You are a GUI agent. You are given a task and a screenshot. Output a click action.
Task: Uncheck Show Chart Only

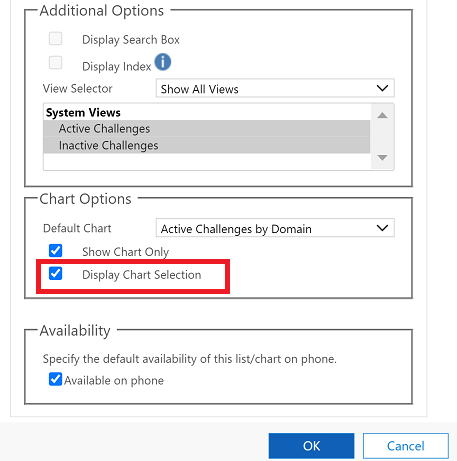click(55, 251)
